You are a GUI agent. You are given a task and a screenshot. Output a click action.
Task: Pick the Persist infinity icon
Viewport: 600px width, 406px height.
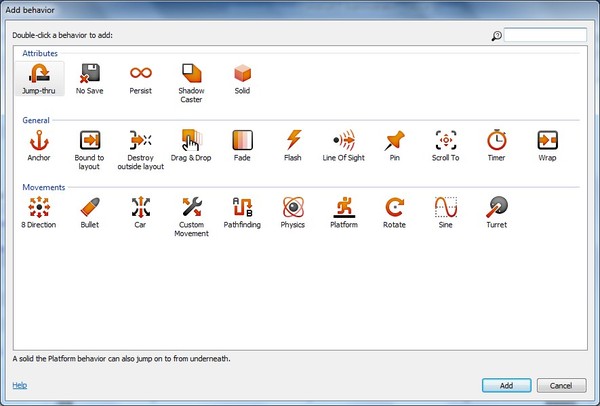(141, 74)
